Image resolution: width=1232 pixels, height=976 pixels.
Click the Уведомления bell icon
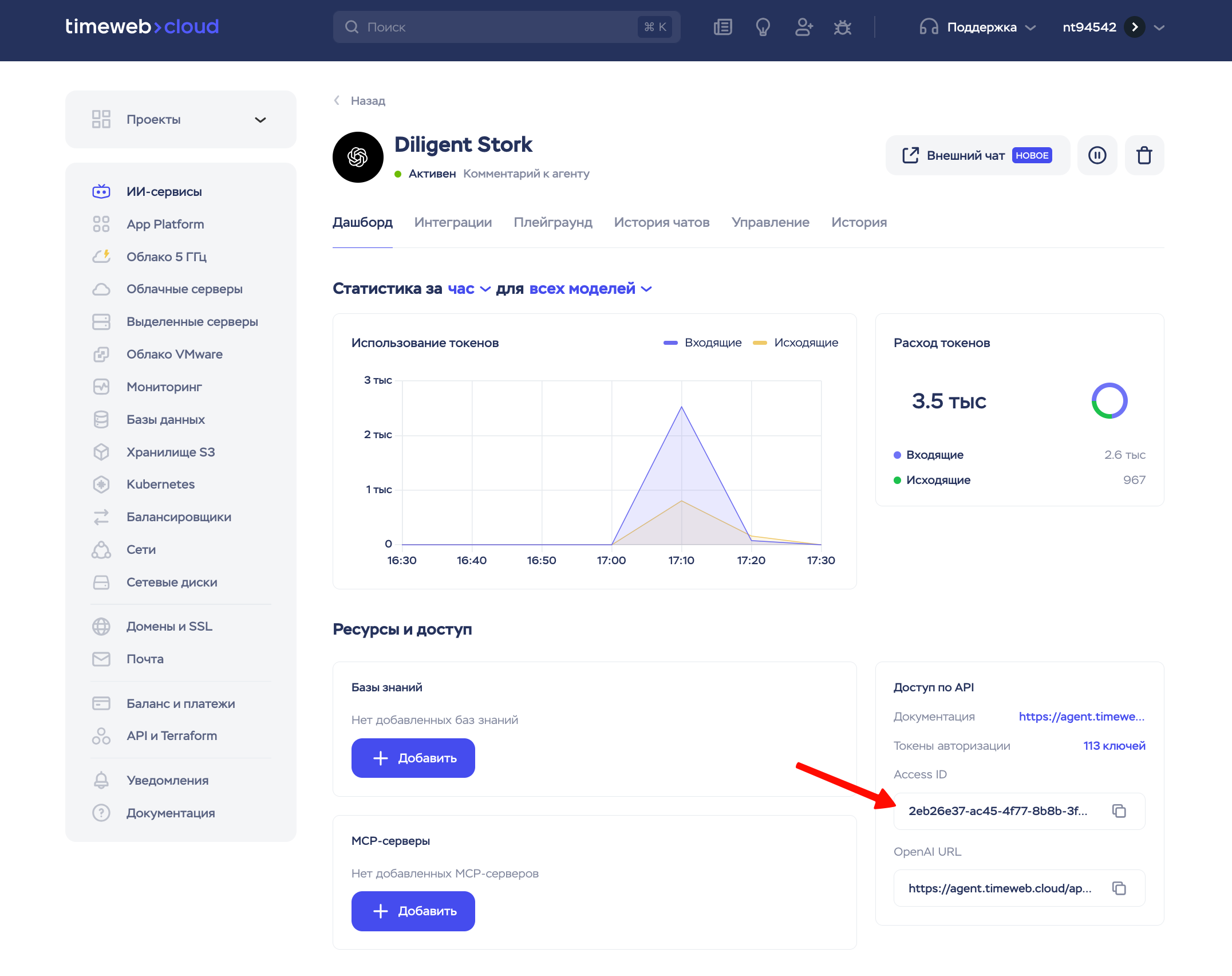[101, 781]
